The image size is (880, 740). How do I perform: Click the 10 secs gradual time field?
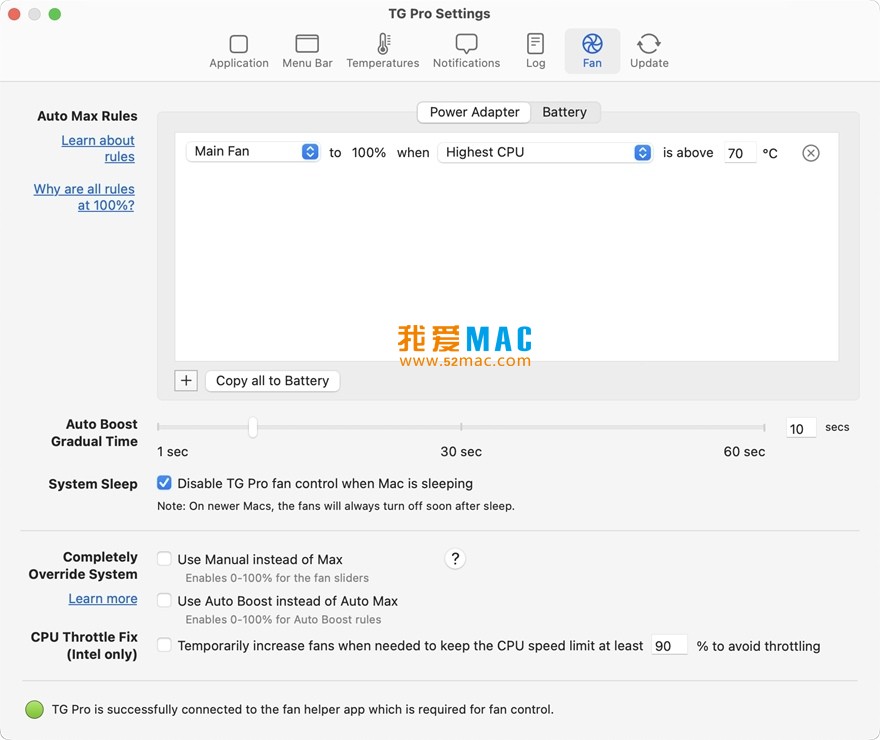pyautogui.click(x=801, y=429)
